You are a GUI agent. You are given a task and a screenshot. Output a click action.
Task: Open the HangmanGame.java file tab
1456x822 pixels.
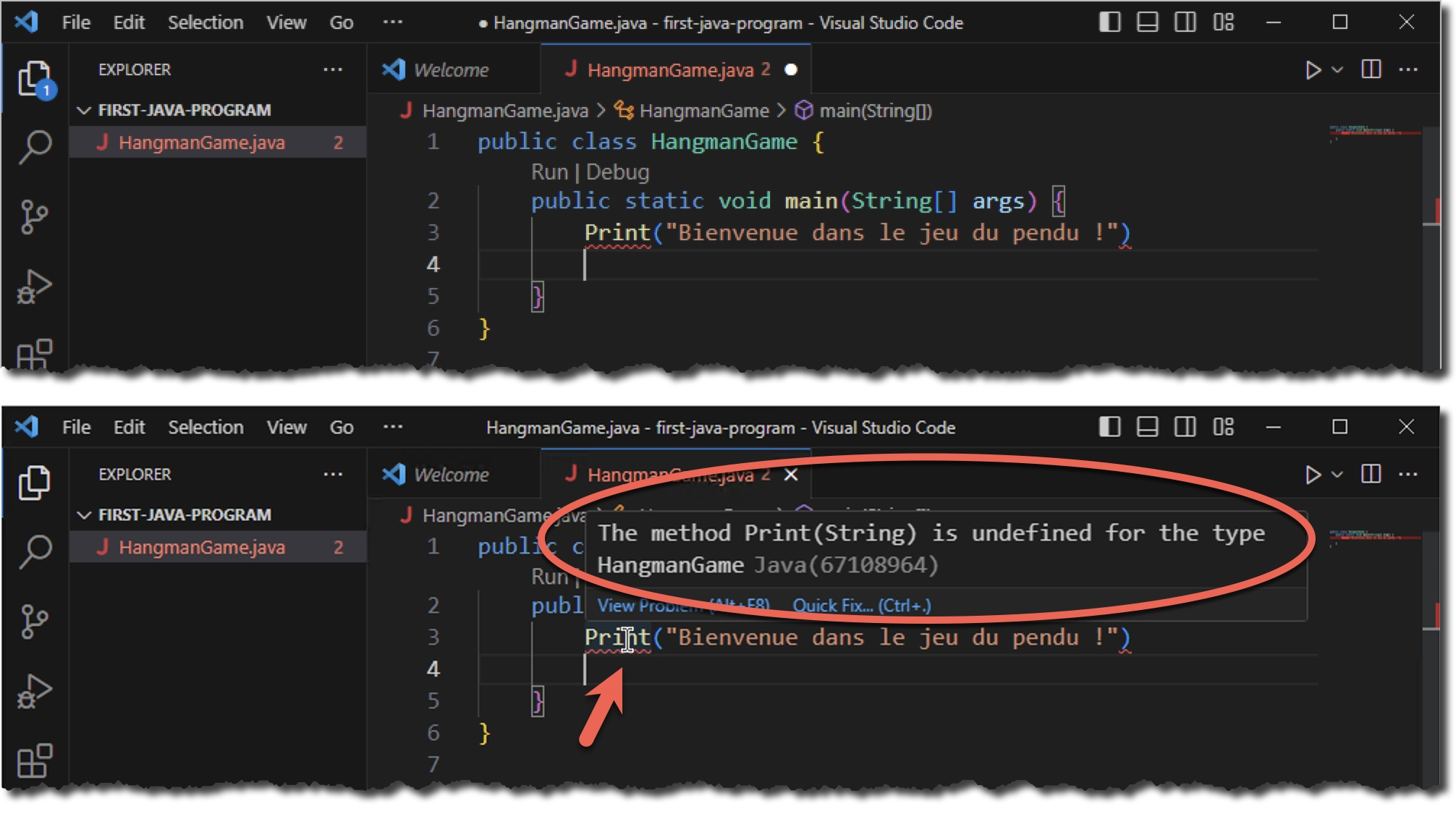[x=671, y=69]
